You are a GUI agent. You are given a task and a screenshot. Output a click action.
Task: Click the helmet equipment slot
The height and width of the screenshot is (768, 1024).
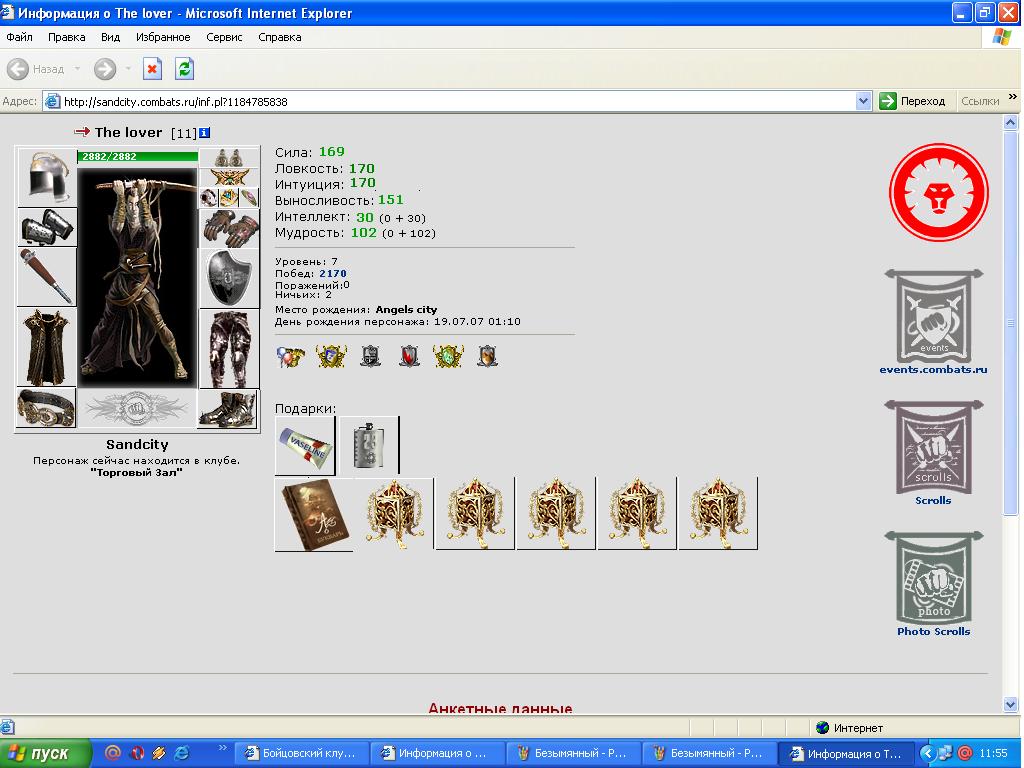point(47,177)
